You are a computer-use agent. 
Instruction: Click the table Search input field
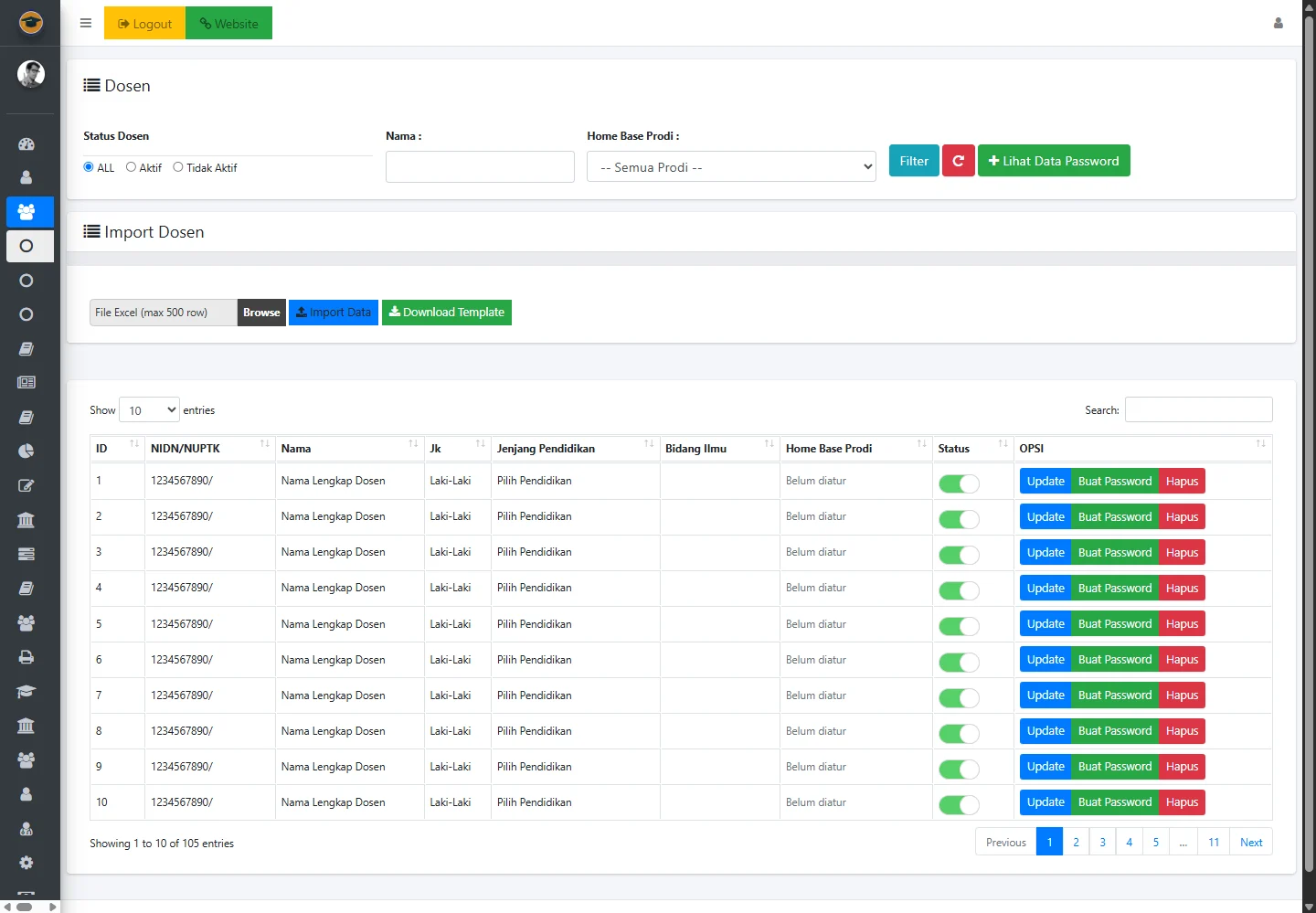[x=1198, y=410]
